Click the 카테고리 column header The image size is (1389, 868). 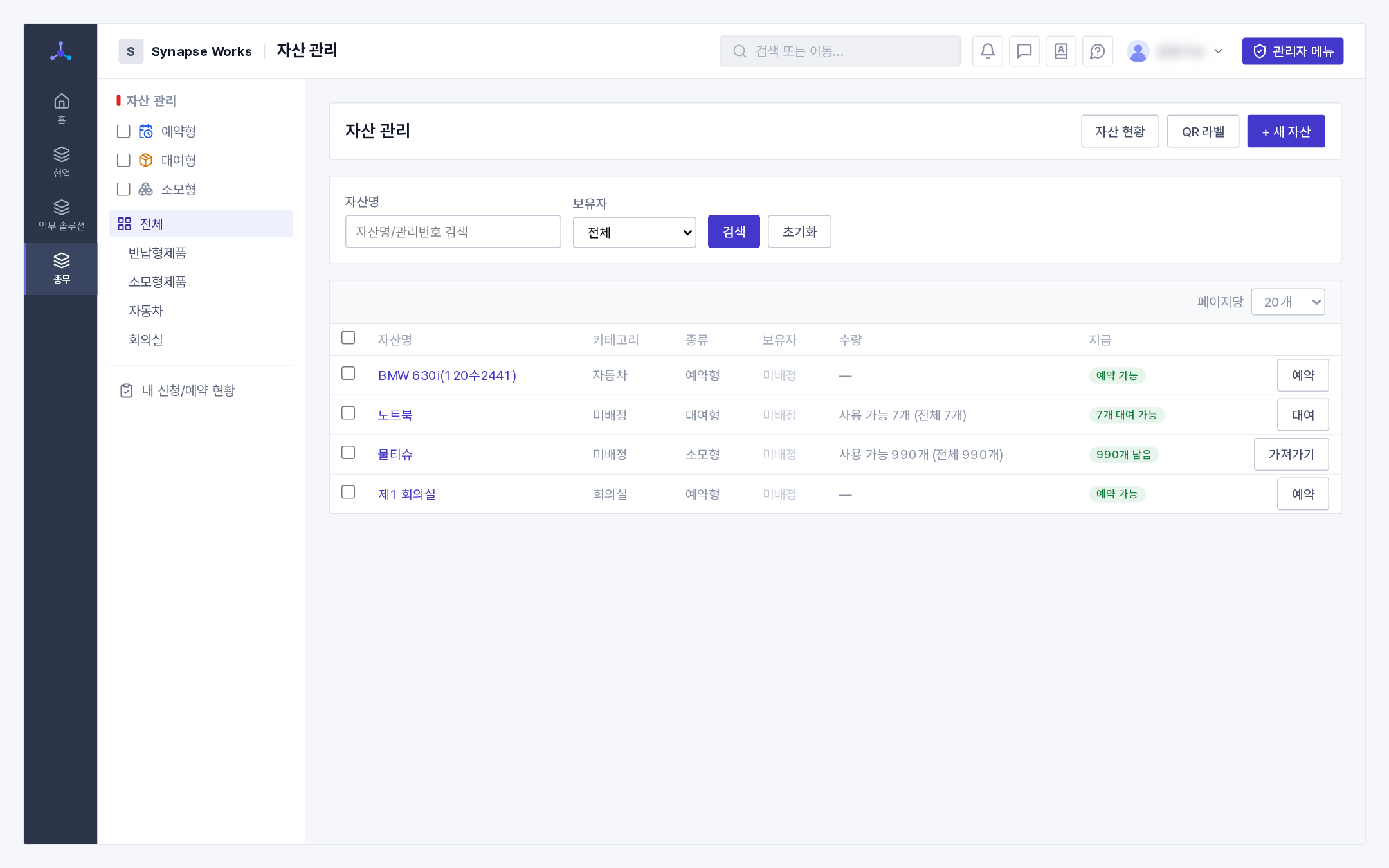click(x=615, y=340)
